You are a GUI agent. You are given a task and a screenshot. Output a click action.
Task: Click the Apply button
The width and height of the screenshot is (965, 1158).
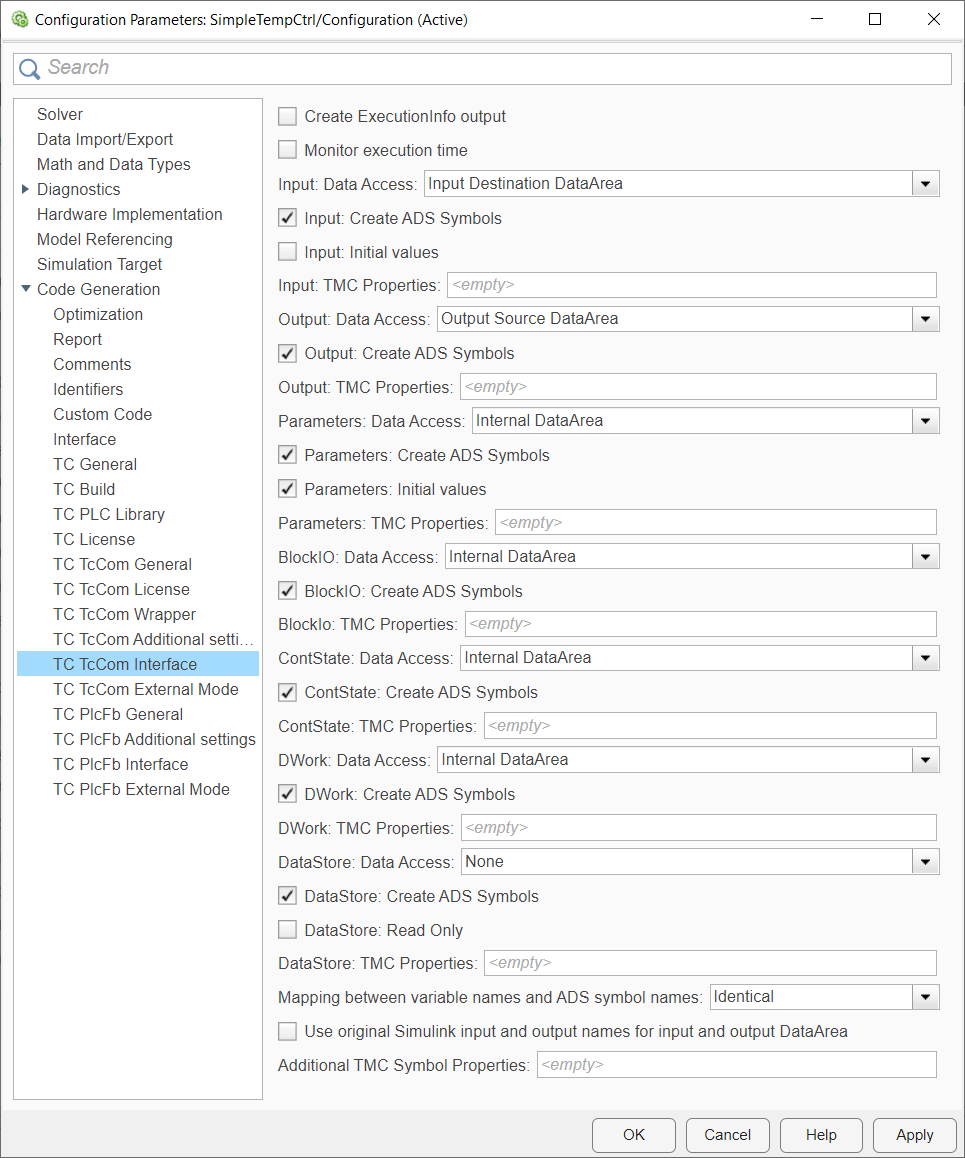pos(915,1135)
